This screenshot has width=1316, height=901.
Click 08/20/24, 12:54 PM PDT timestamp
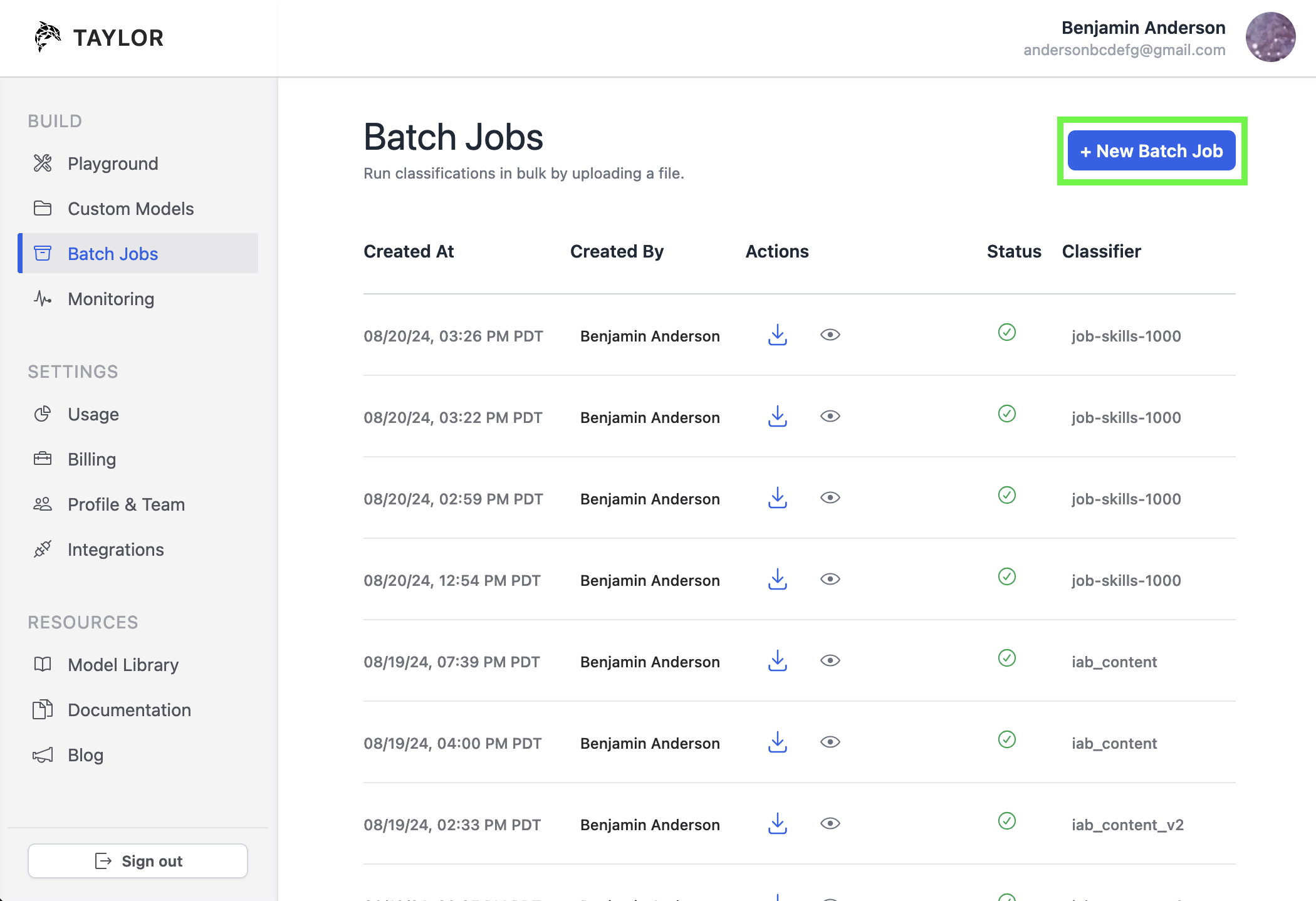tap(452, 580)
